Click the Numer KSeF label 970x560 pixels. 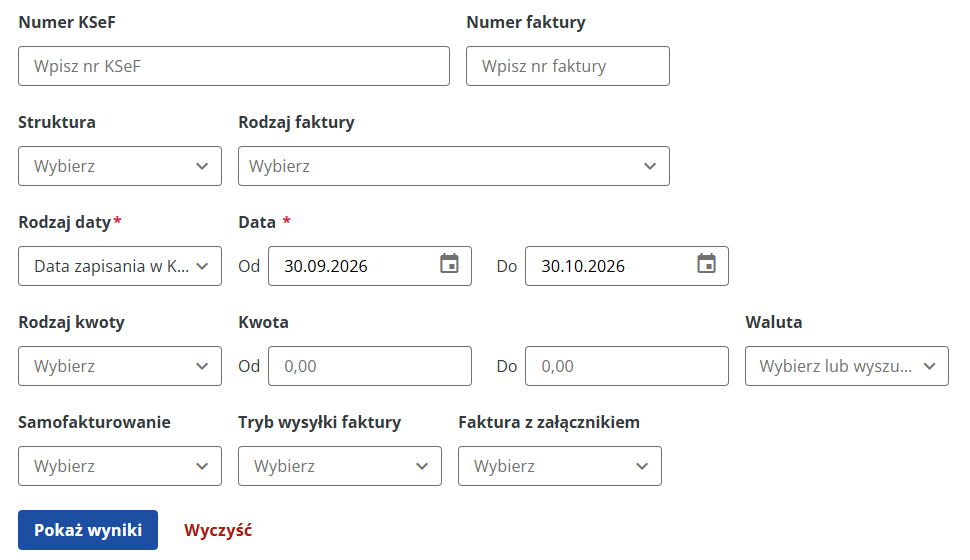(67, 22)
